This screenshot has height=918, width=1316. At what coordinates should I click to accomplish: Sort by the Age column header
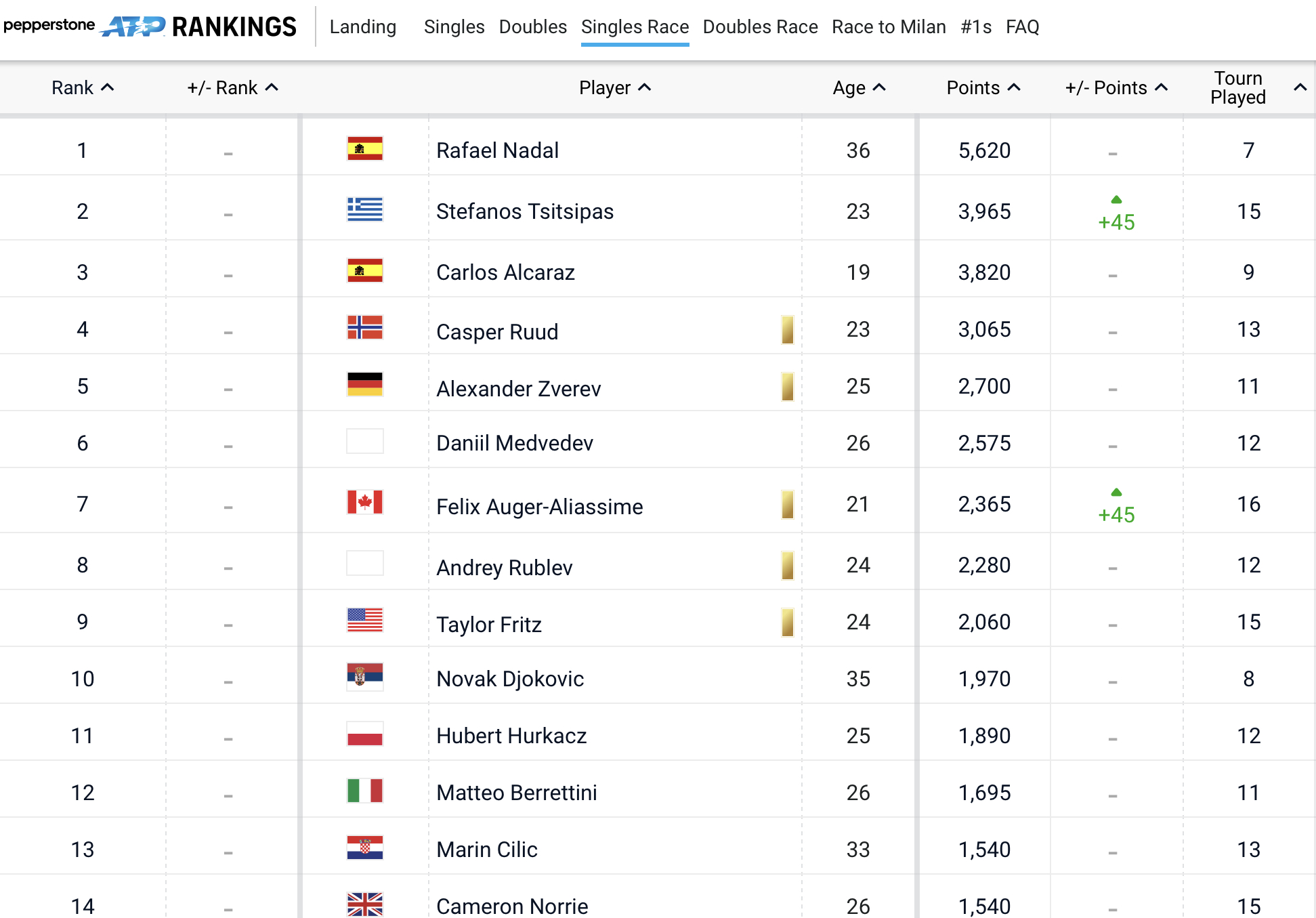[x=859, y=87]
